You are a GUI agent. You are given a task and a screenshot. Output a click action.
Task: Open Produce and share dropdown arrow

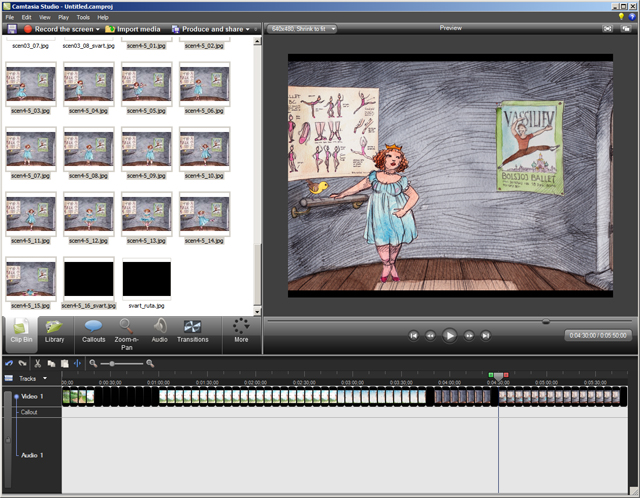pos(247,29)
